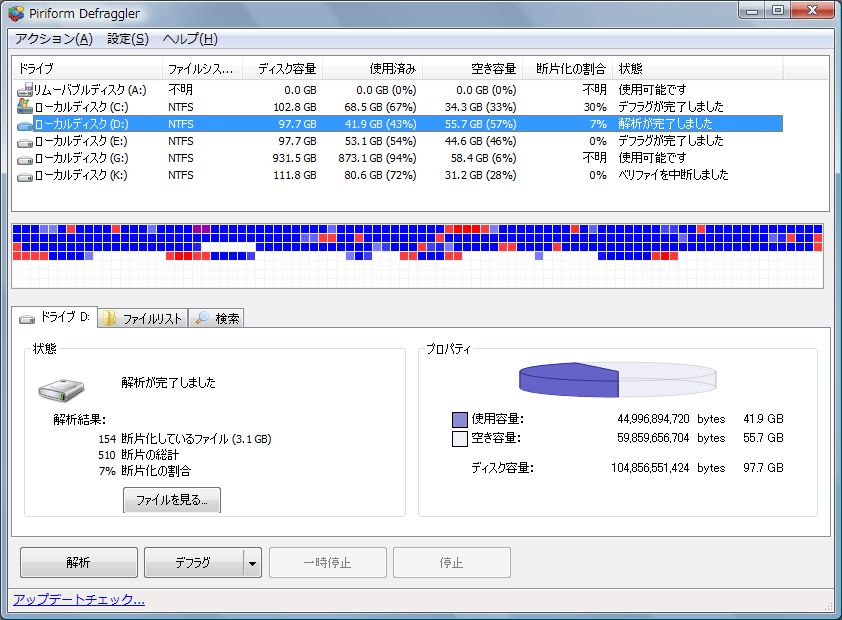Sort by the ファイルシス... column header
Image resolution: width=842 pixels, height=620 pixels.
(202, 69)
